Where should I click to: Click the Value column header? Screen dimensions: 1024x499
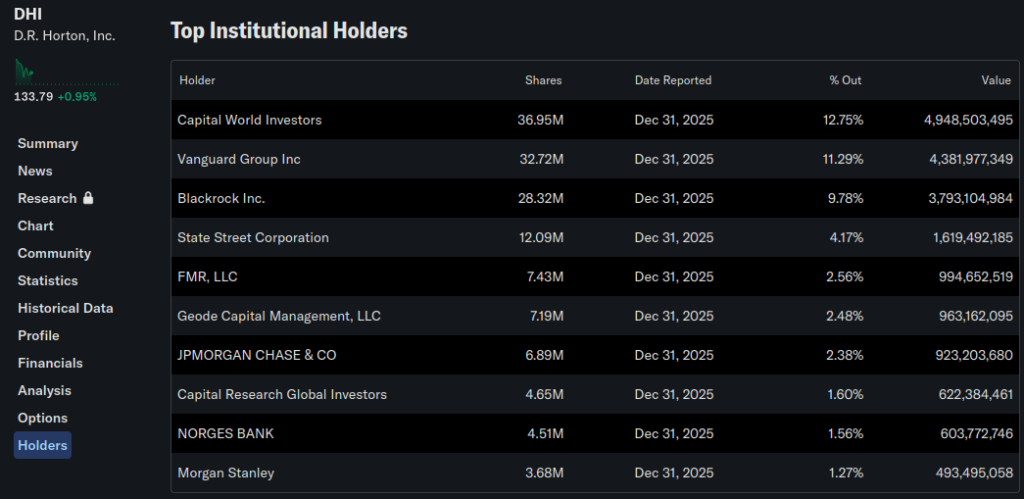coord(996,80)
